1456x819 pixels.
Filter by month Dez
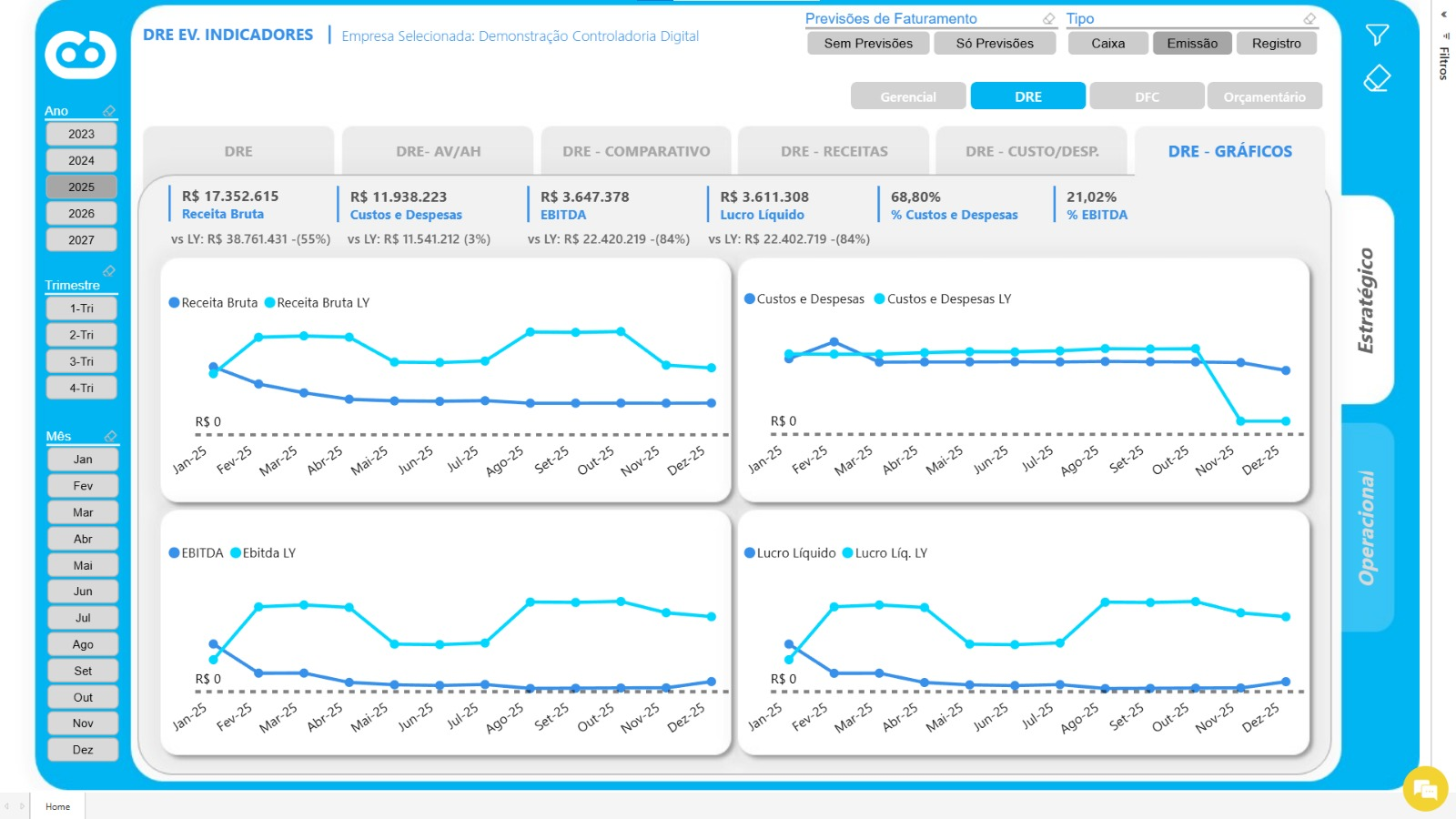click(83, 750)
